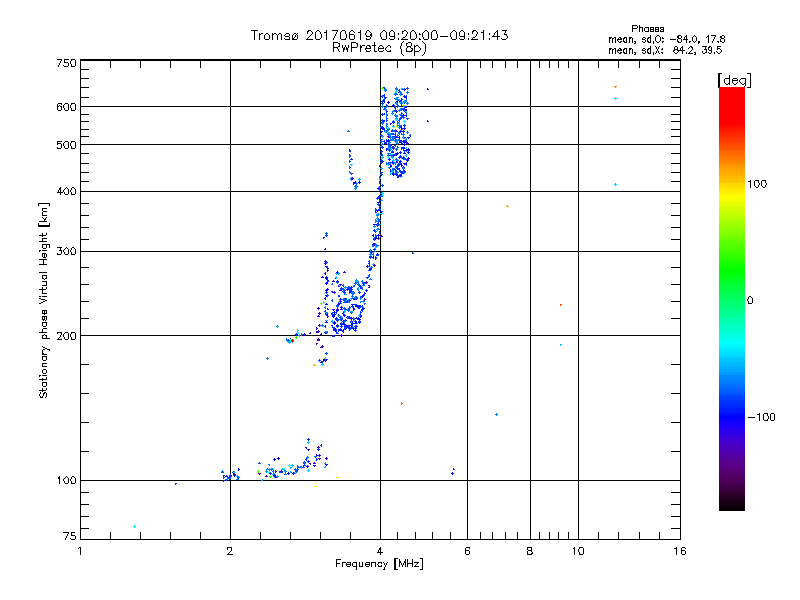Viewport: 800px width, 600px height.
Task: Click x-axis tick label '4'
Action: (x=380, y=551)
